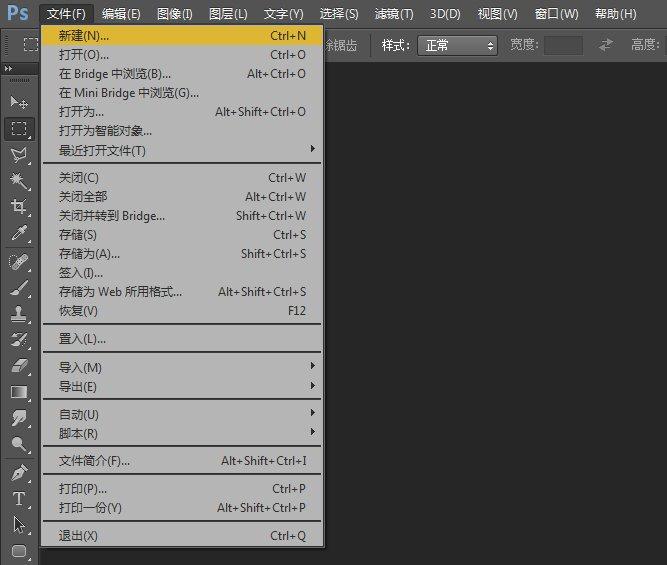The image size is (667, 565).
Task: Open marquee tool preset picker in options bar
Action: pyautogui.click(x=31, y=44)
